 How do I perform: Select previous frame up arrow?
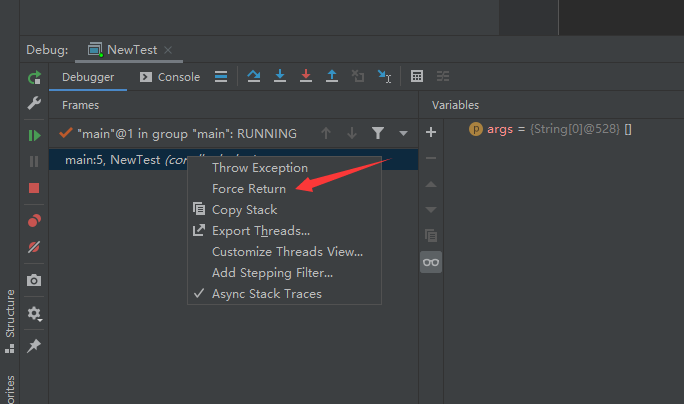click(326, 133)
